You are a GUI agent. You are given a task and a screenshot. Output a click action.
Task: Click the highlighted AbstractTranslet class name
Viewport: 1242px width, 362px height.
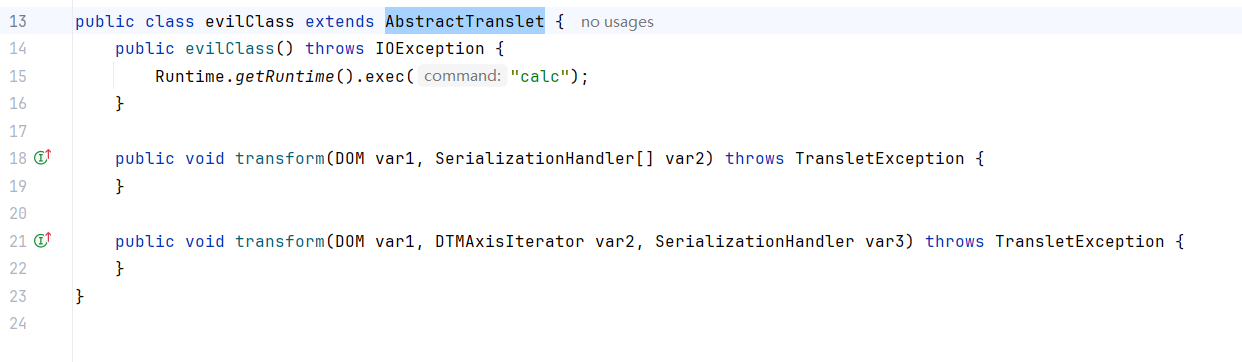465,21
